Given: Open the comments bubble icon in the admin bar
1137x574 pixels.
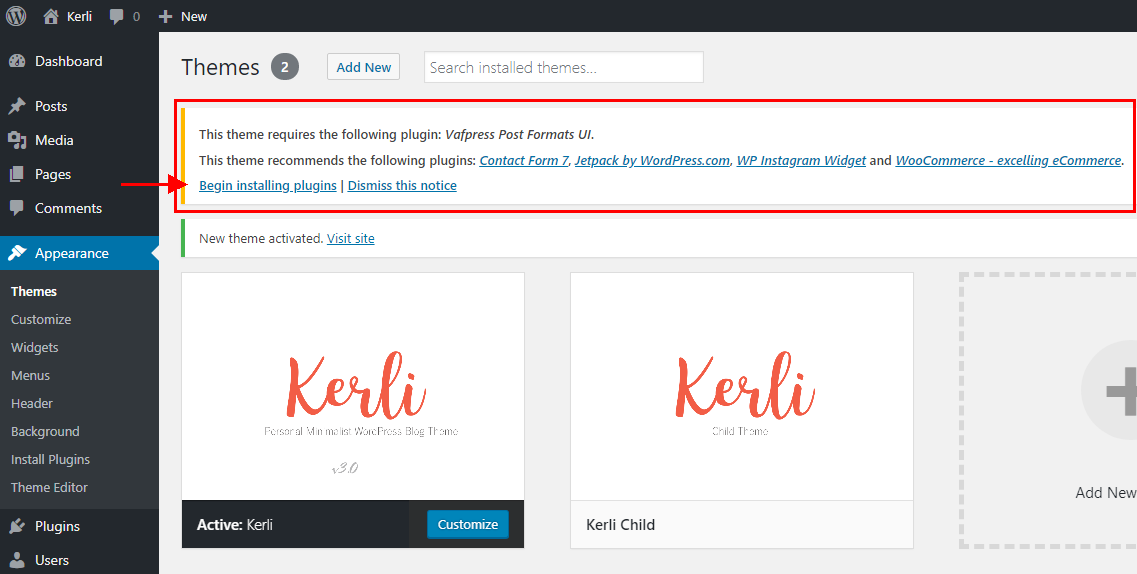Looking at the screenshot, I should tap(116, 17).
